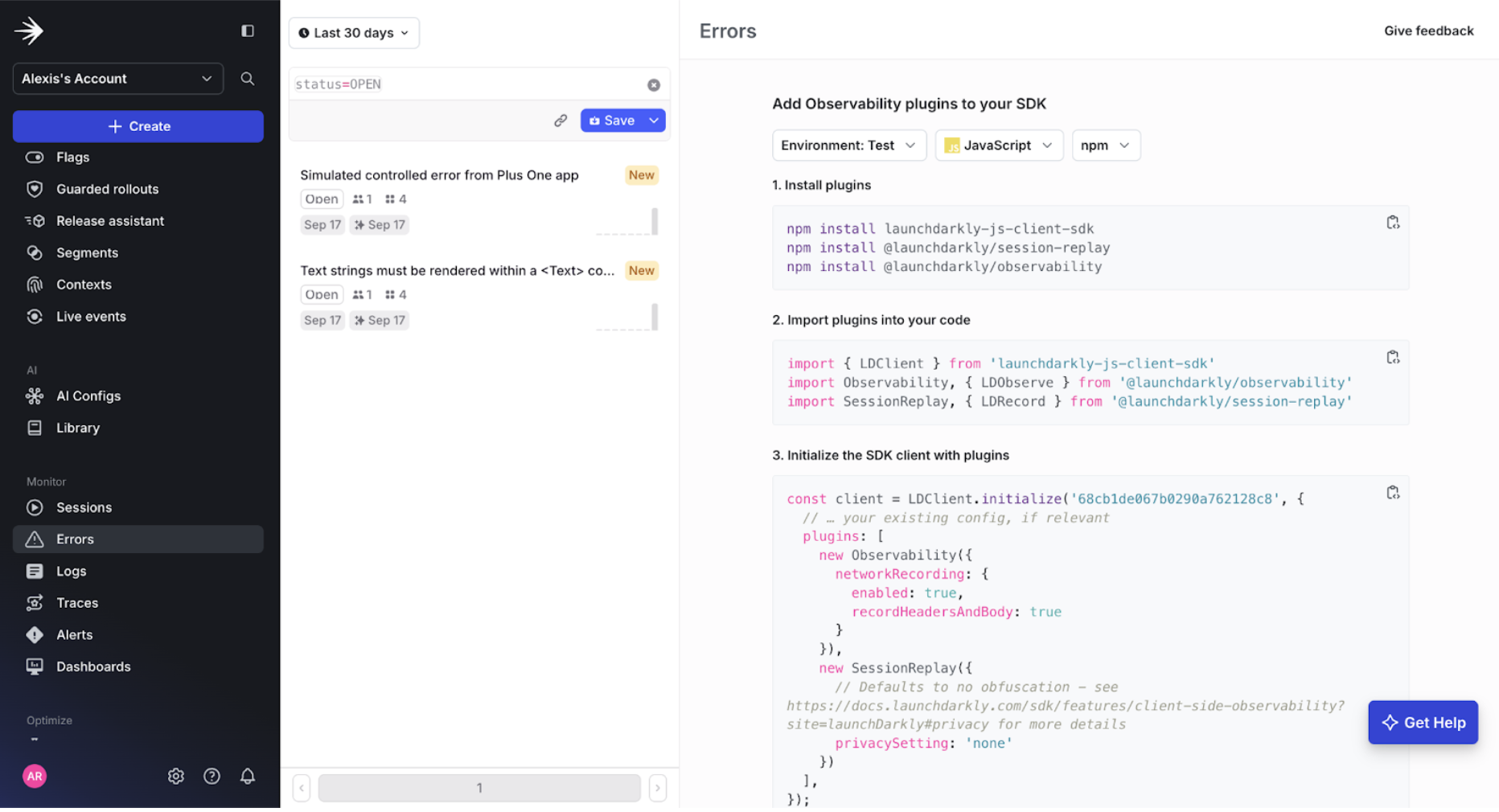The height and width of the screenshot is (812, 1499).
Task: Open notifications via the bell icon
Action: coord(247,776)
